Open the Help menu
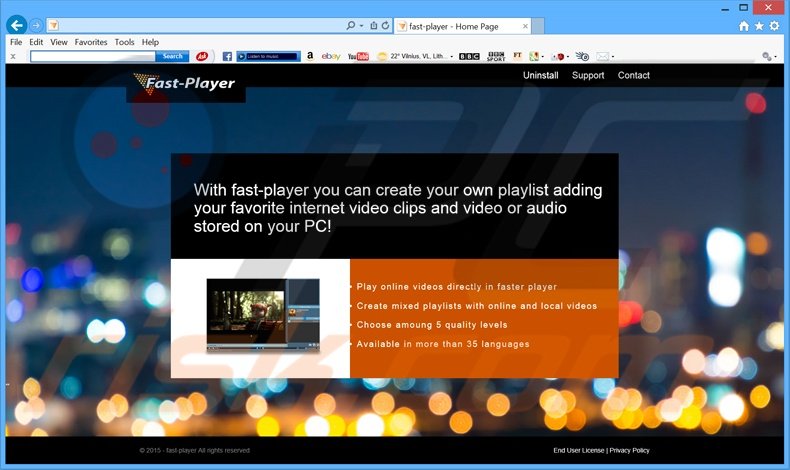 150,42
